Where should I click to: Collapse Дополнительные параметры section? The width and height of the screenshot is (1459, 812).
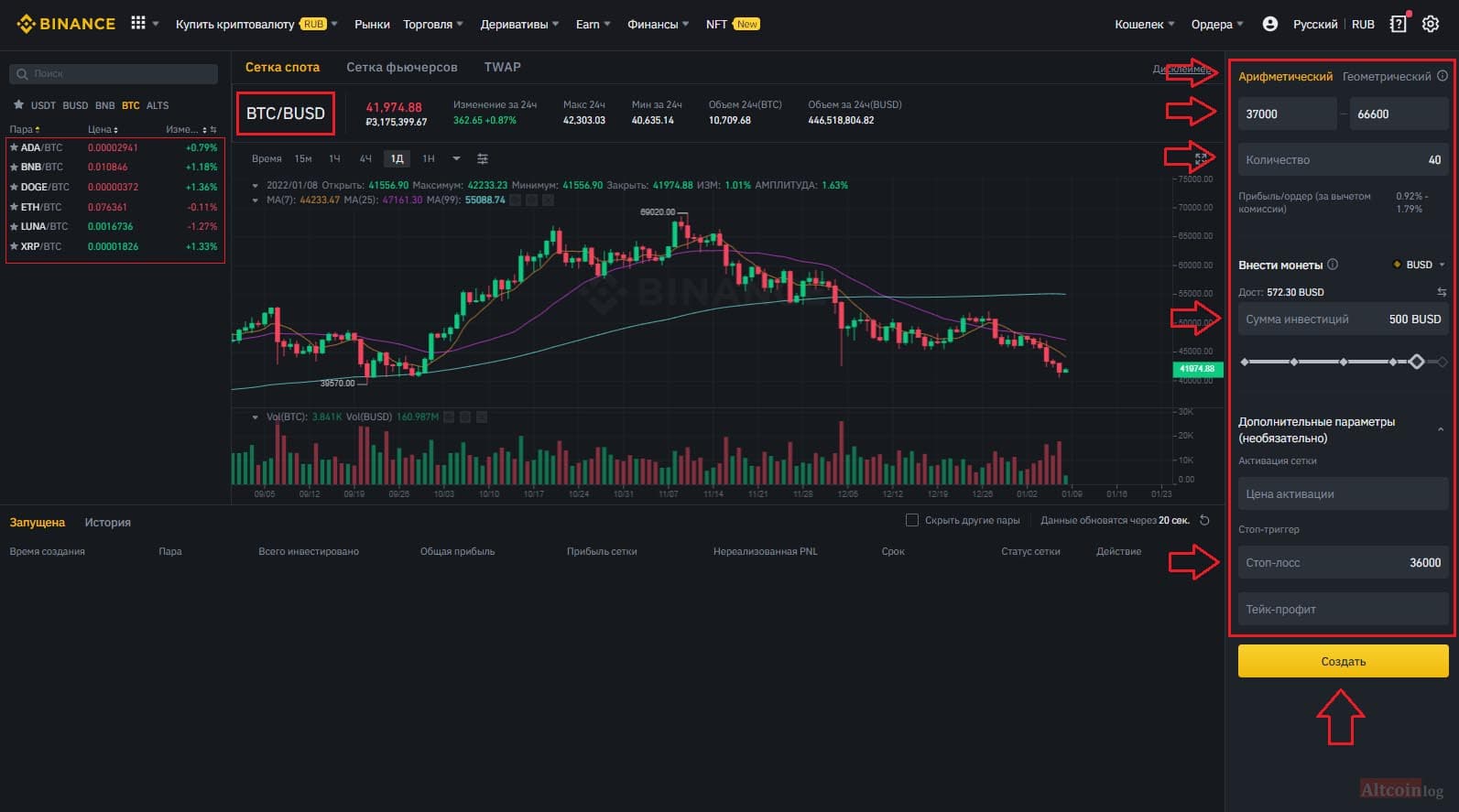click(x=1441, y=429)
